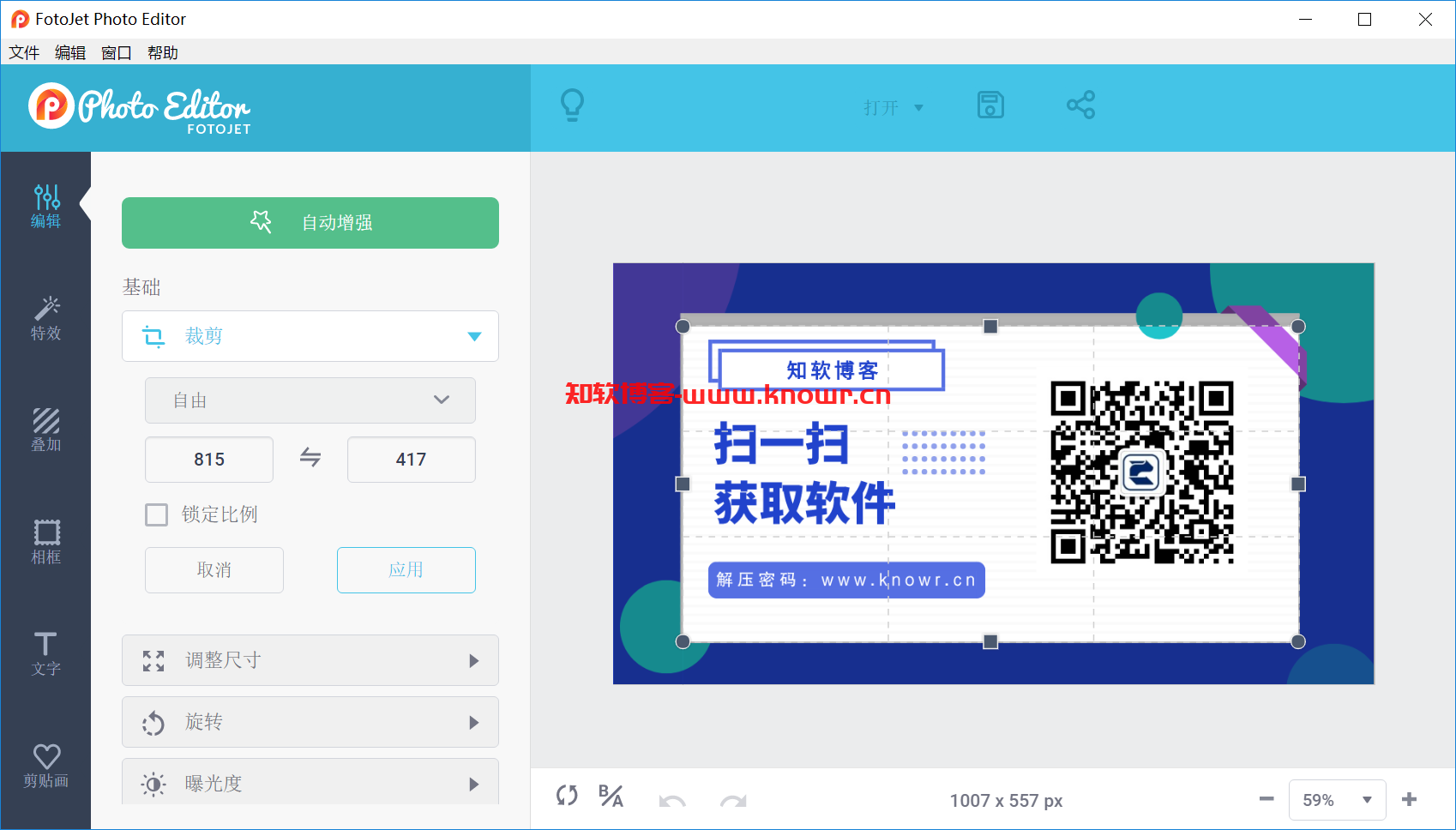This screenshot has height=830, width=1456.
Task: Open the 59% zoom level dropdown
Action: (1338, 800)
